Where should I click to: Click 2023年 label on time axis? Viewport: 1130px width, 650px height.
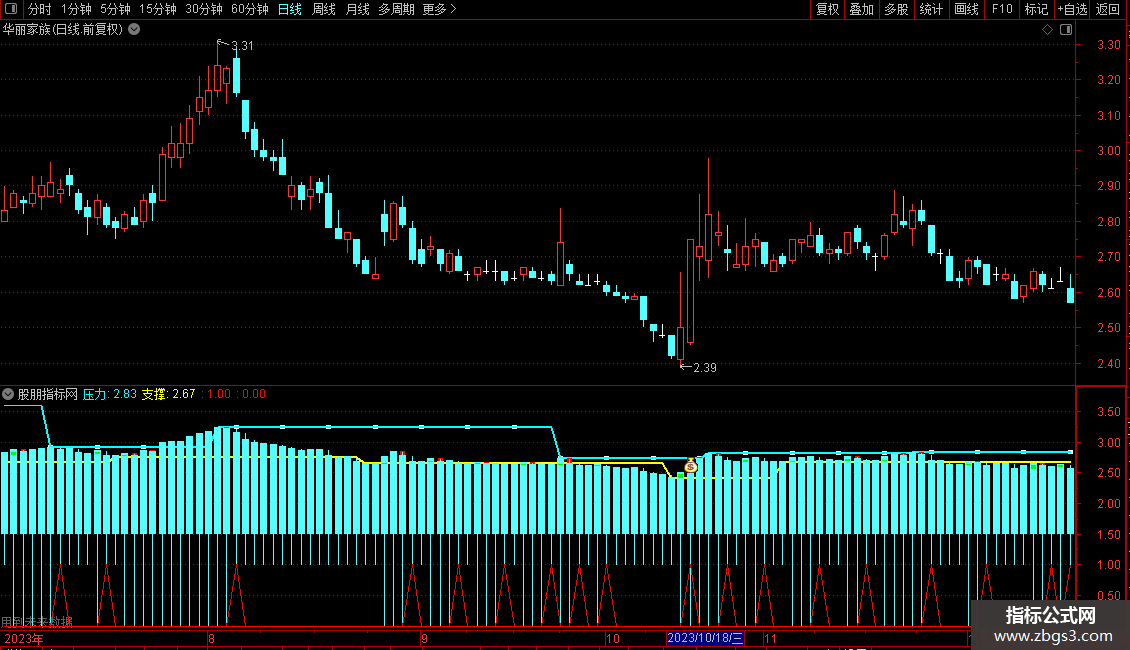pos(24,638)
